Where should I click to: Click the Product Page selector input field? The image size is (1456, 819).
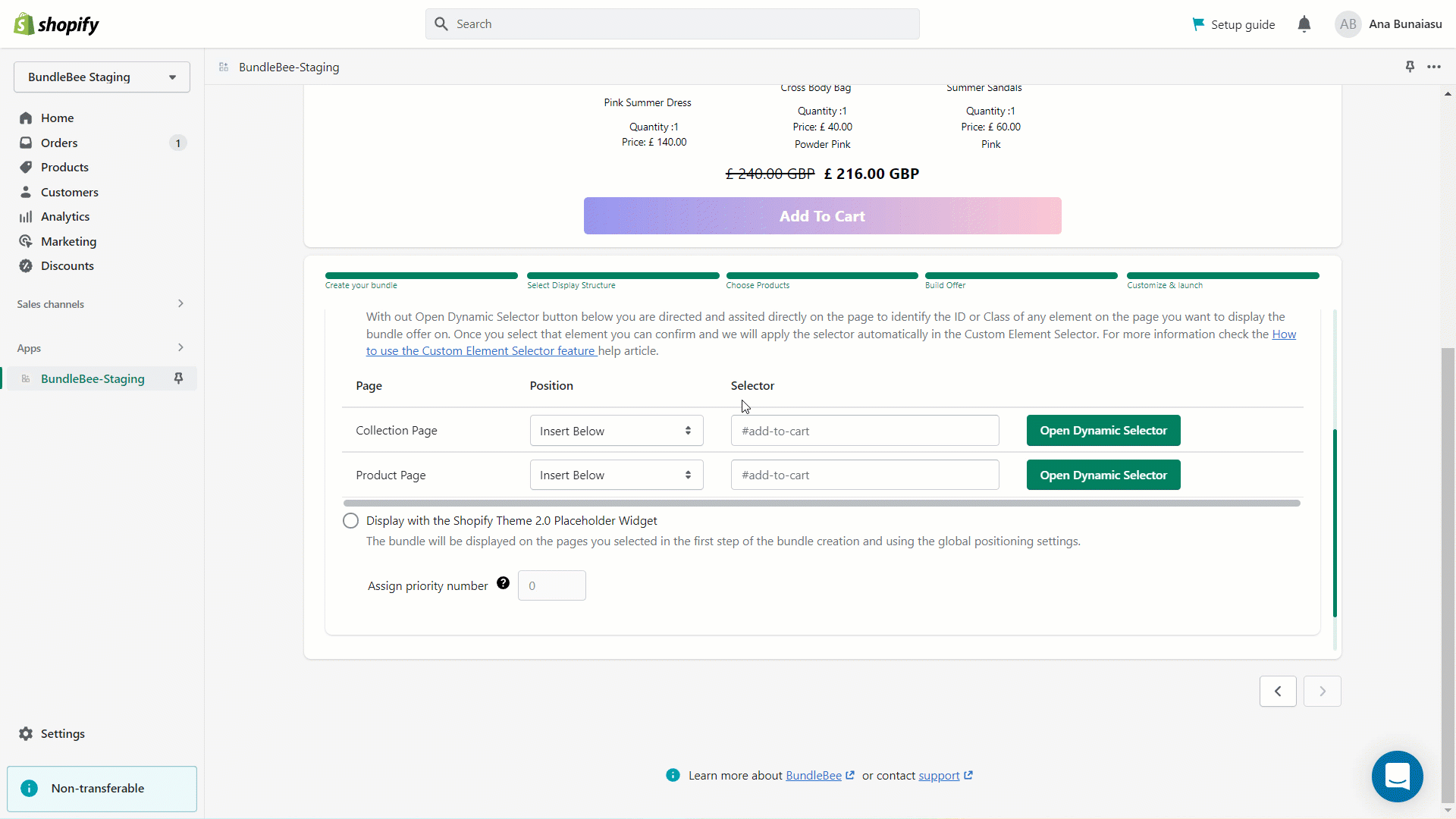864,475
